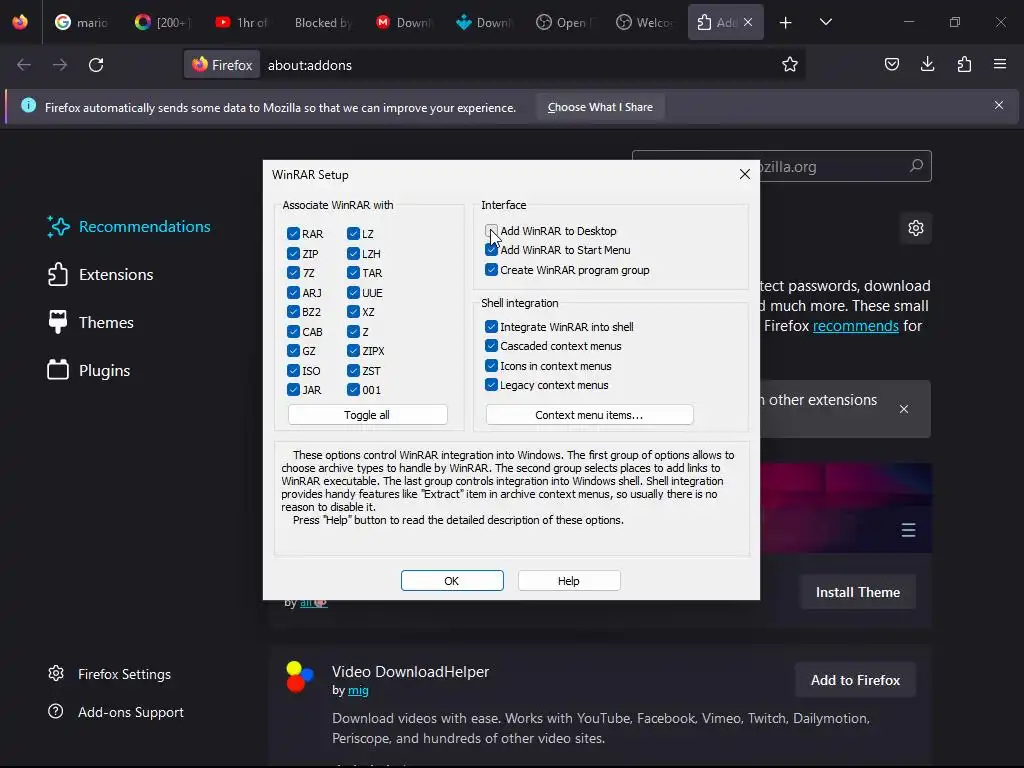Viewport: 1024px width, 768px height.
Task: Open Help in WinRAR Setup
Action: click(569, 581)
